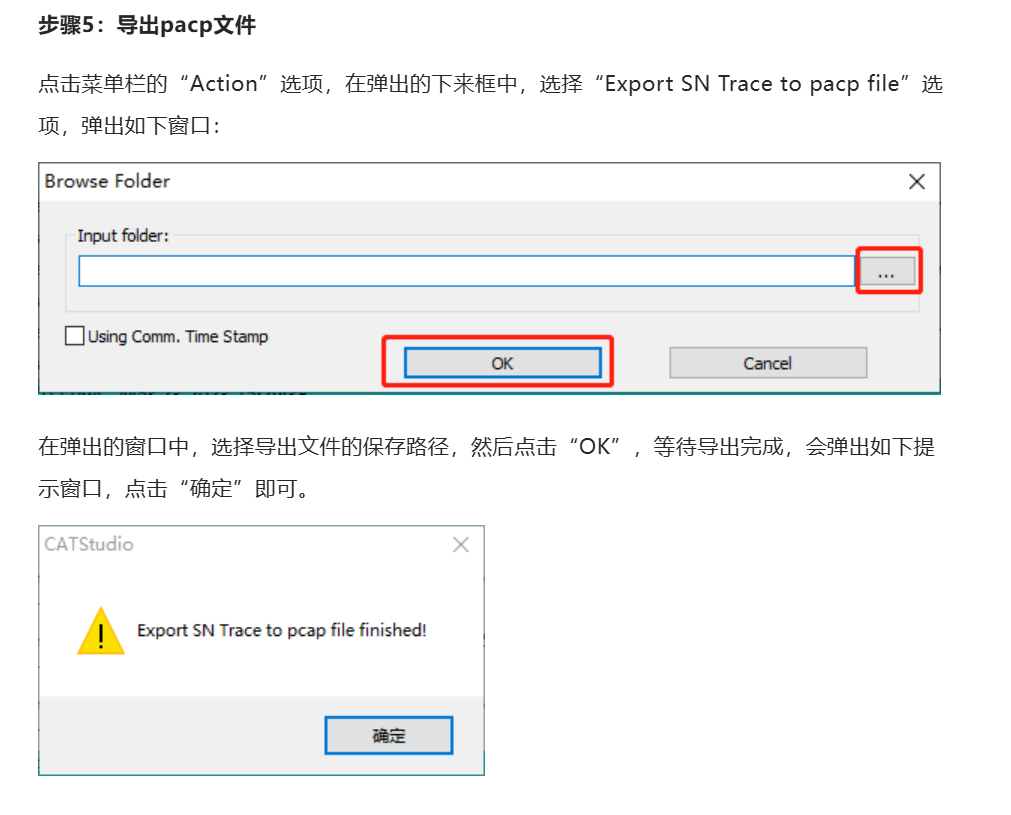Confirm with OK in Browse Folder dialog
The height and width of the screenshot is (815, 1011).
(502, 363)
